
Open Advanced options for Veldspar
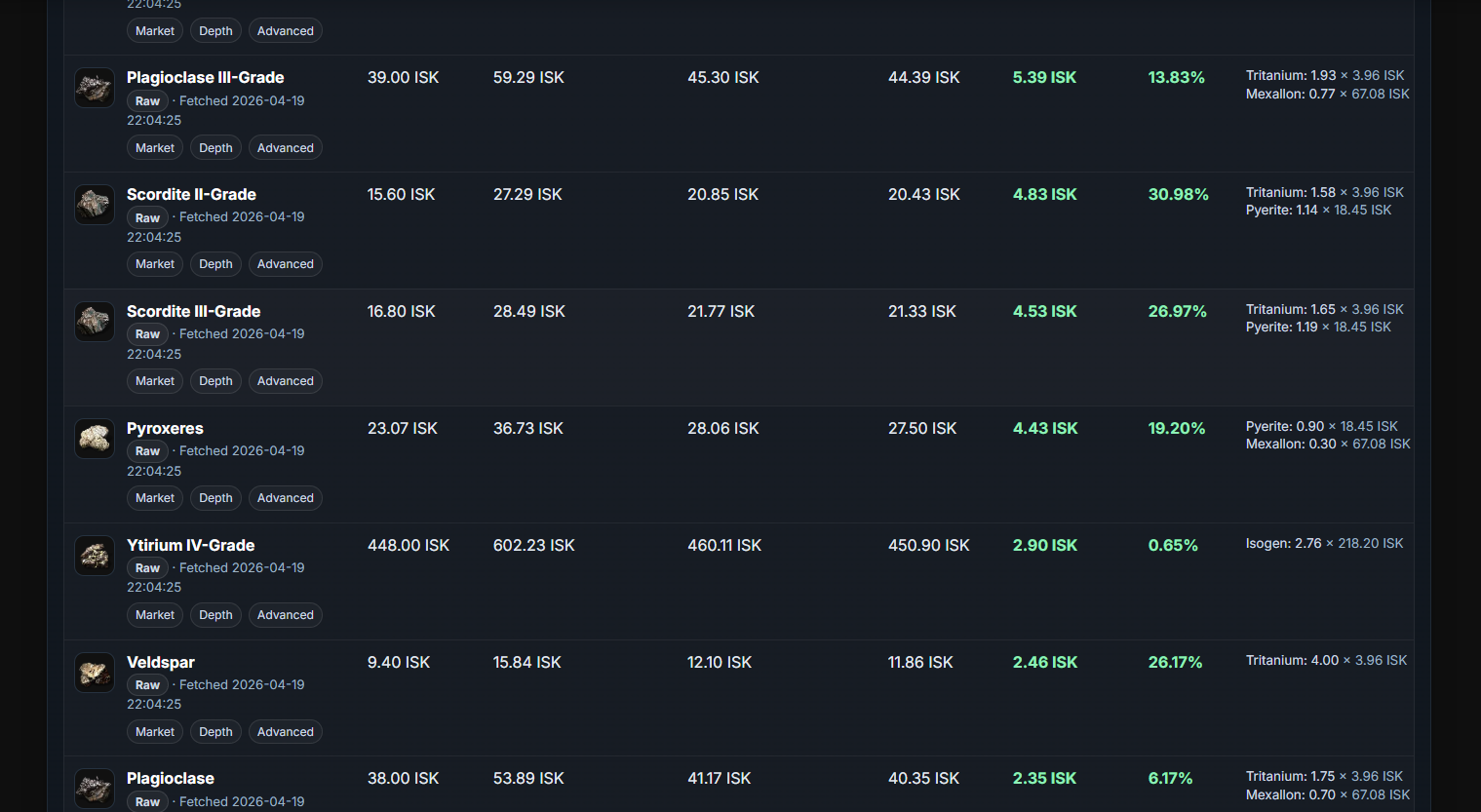[x=285, y=732]
